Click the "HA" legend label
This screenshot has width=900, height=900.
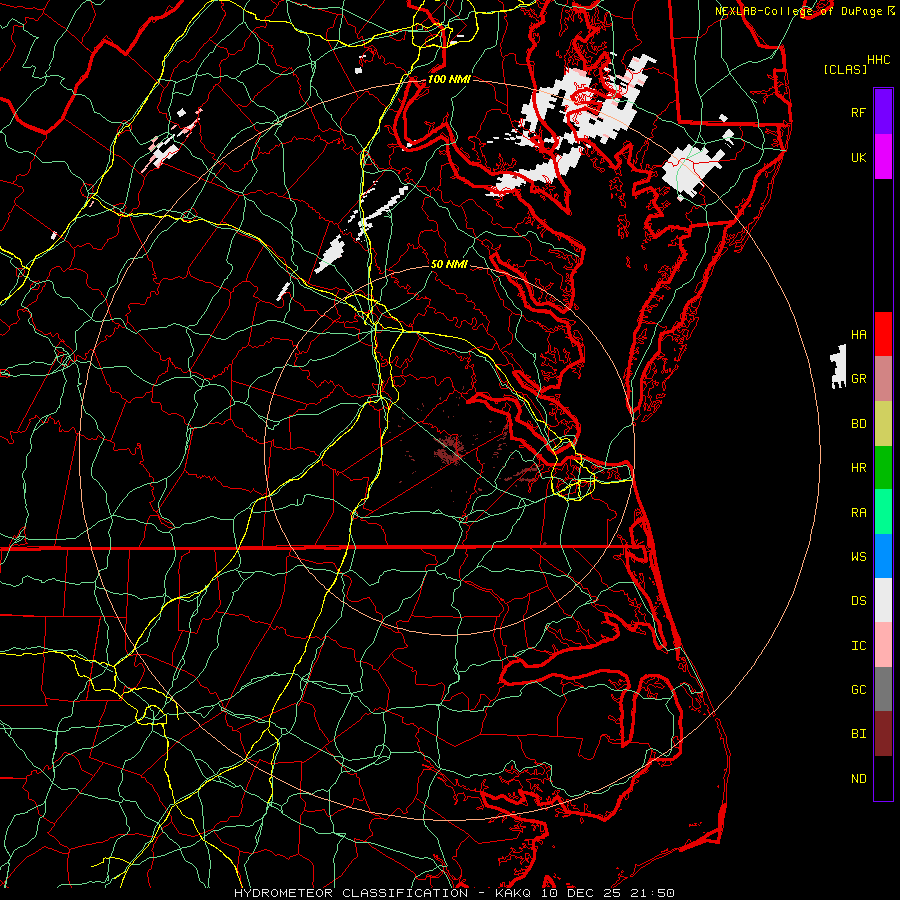[859, 334]
